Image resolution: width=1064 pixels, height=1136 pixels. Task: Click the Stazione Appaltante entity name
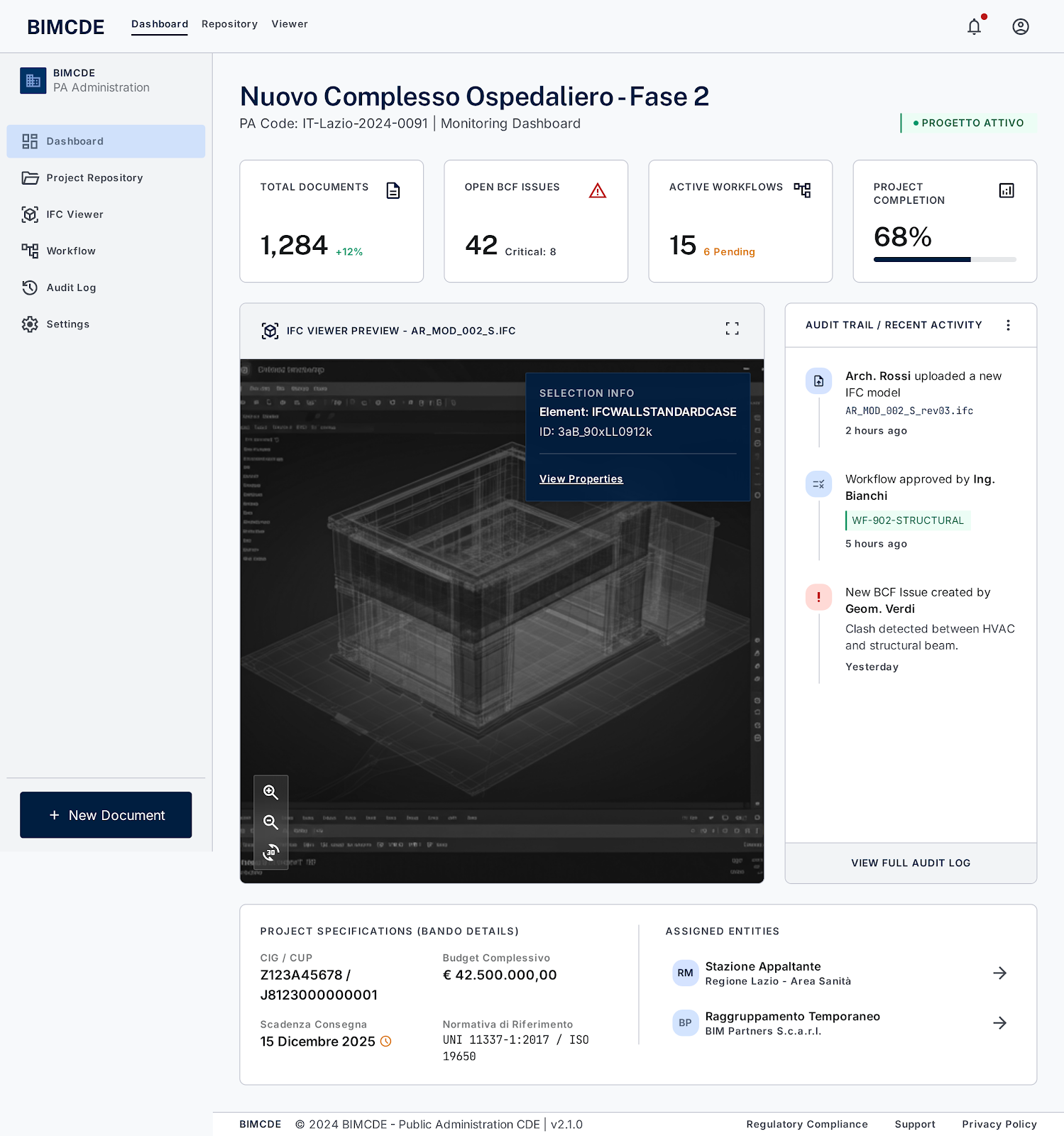point(763,966)
